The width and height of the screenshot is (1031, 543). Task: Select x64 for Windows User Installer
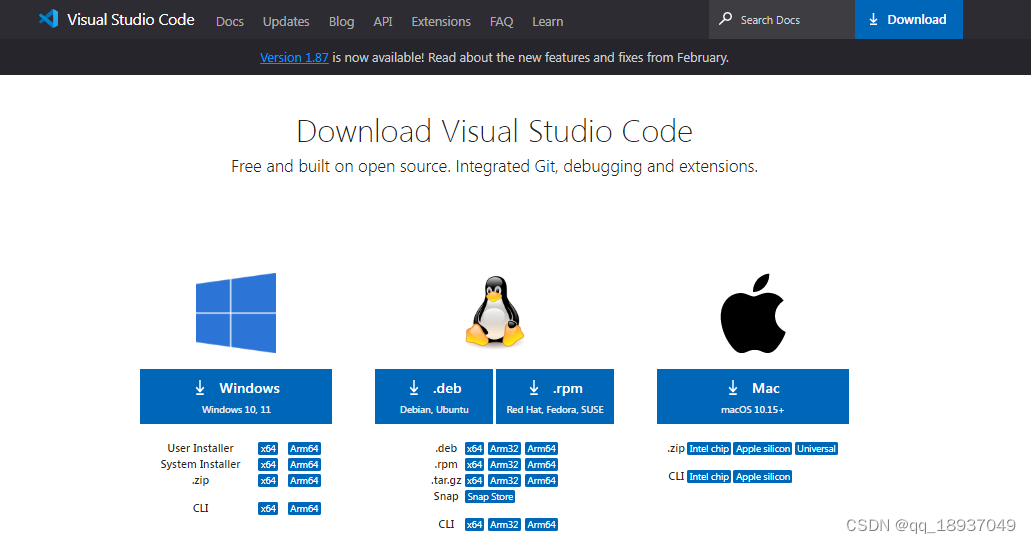pos(268,448)
